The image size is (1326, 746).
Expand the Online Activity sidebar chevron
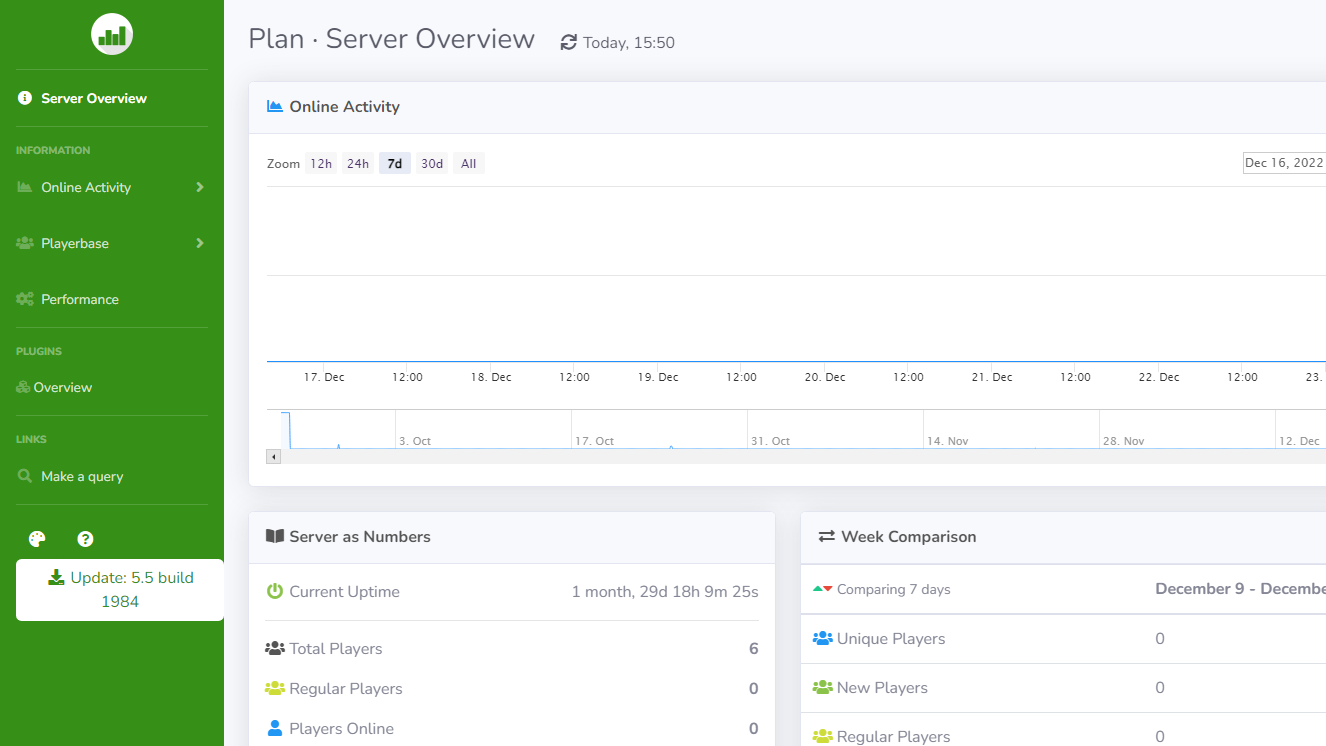tap(199, 187)
